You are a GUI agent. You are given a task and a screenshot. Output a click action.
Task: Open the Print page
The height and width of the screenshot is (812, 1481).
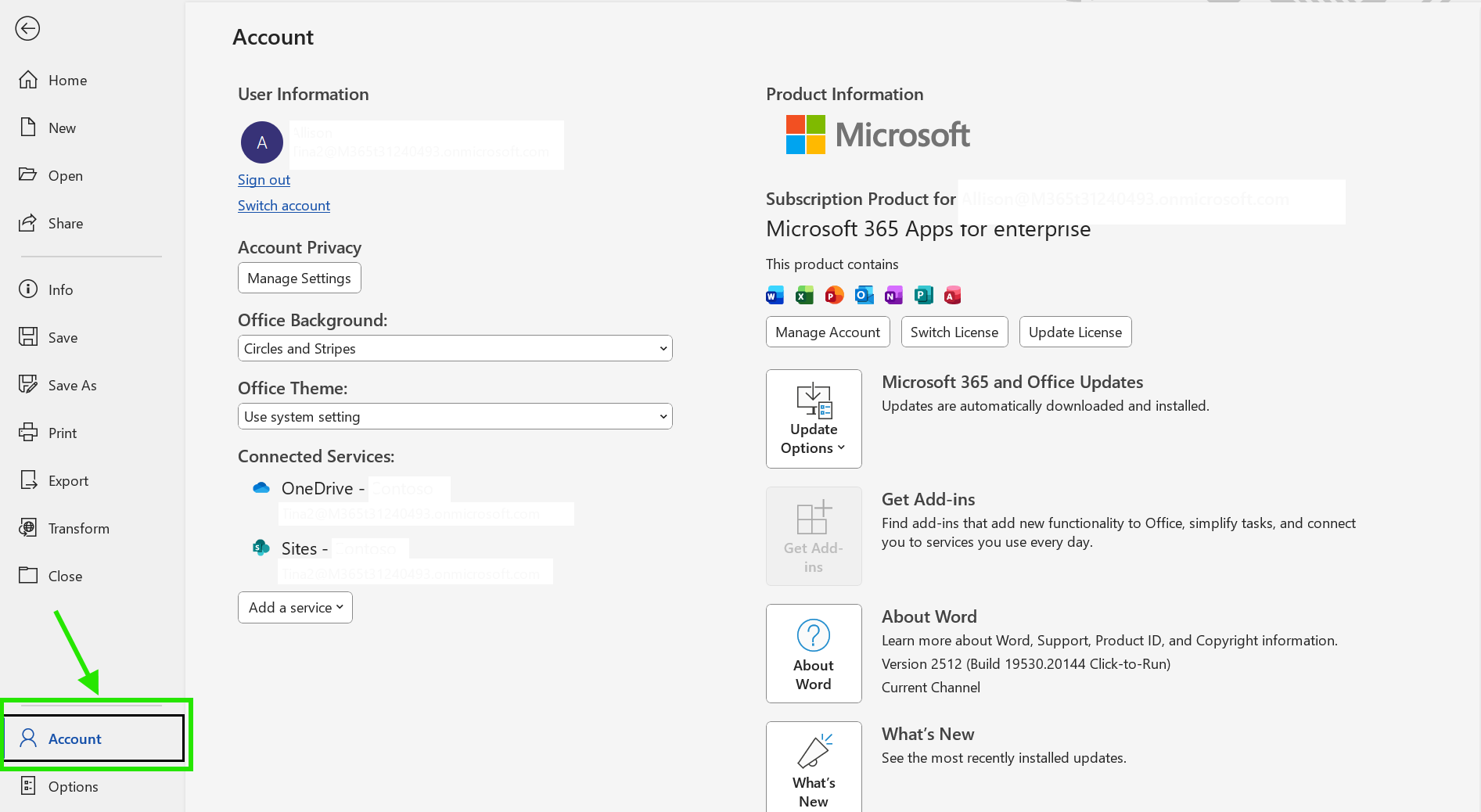(x=92, y=433)
